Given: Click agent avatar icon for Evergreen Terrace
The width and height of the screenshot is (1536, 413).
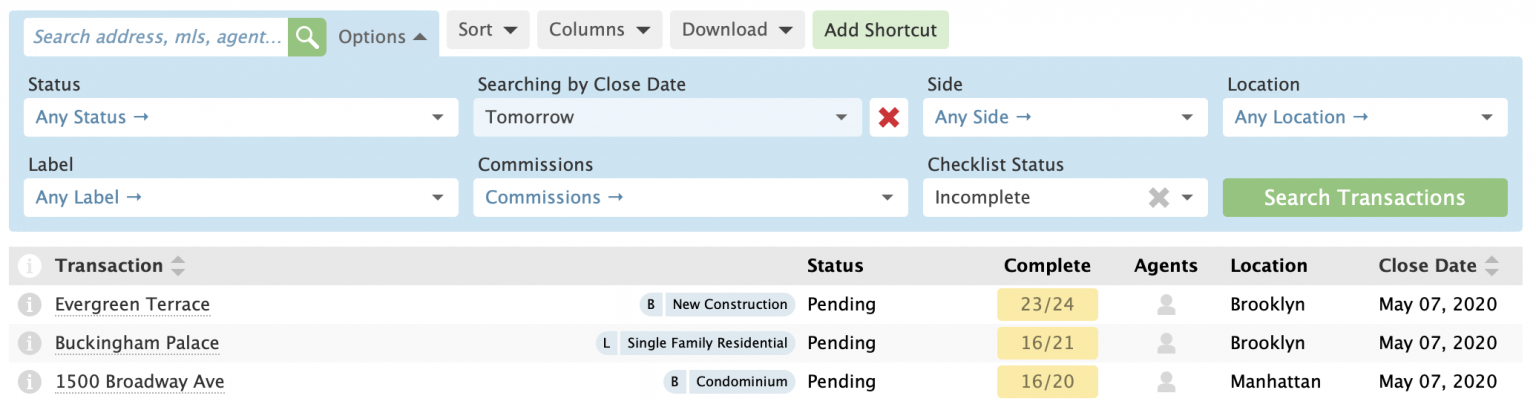Looking at the screenshot, I should pyautogui.click(x=1166, y=304).
